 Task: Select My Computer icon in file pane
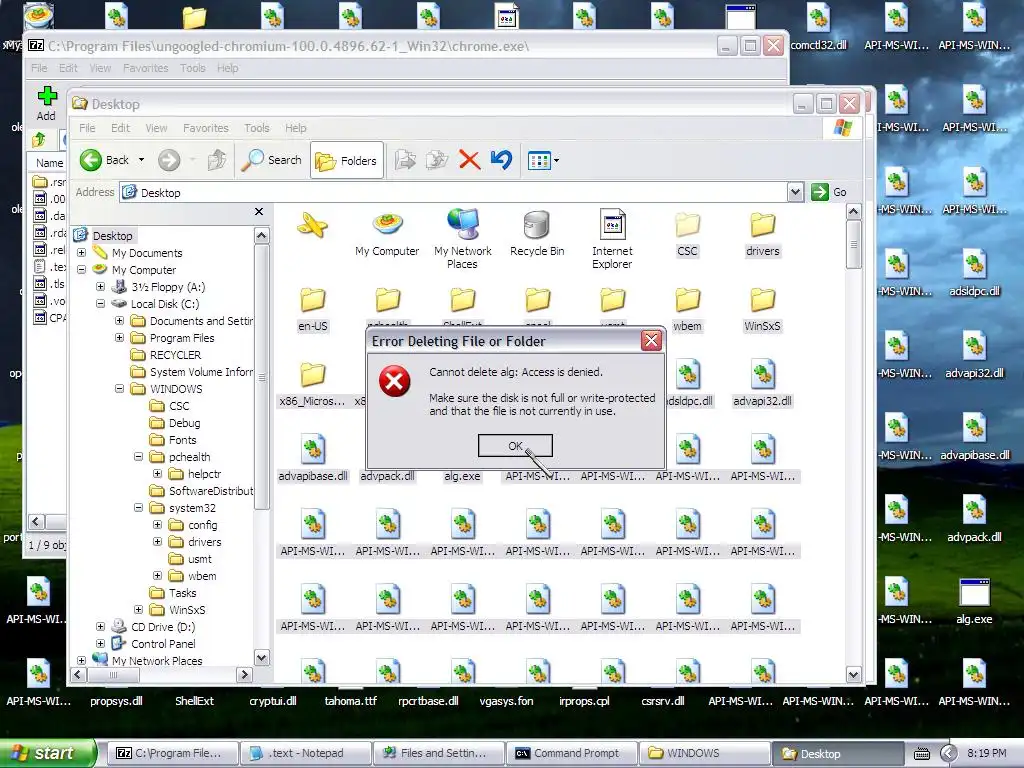click(387, 234)
